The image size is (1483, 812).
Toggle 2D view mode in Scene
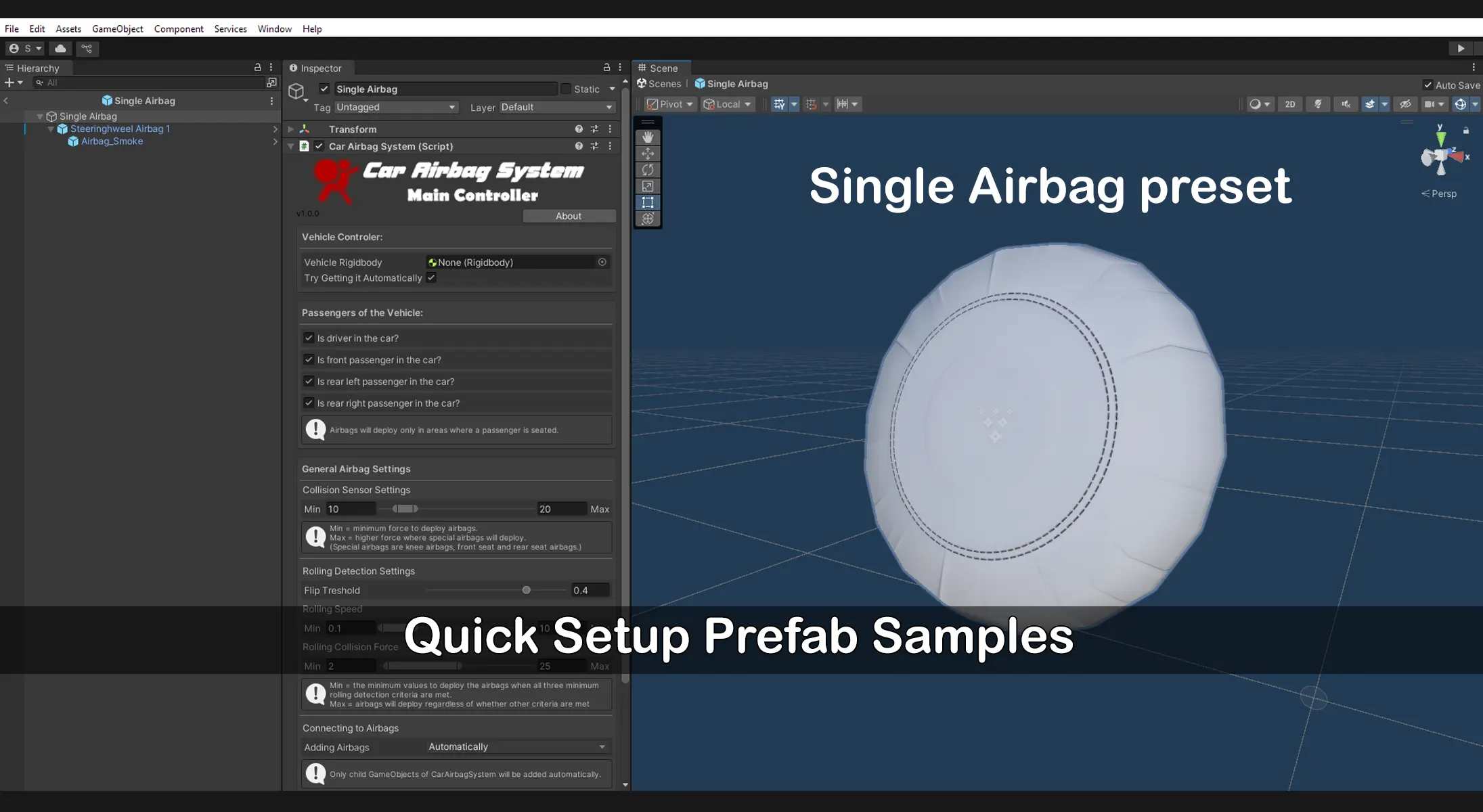coord(1289,104)
